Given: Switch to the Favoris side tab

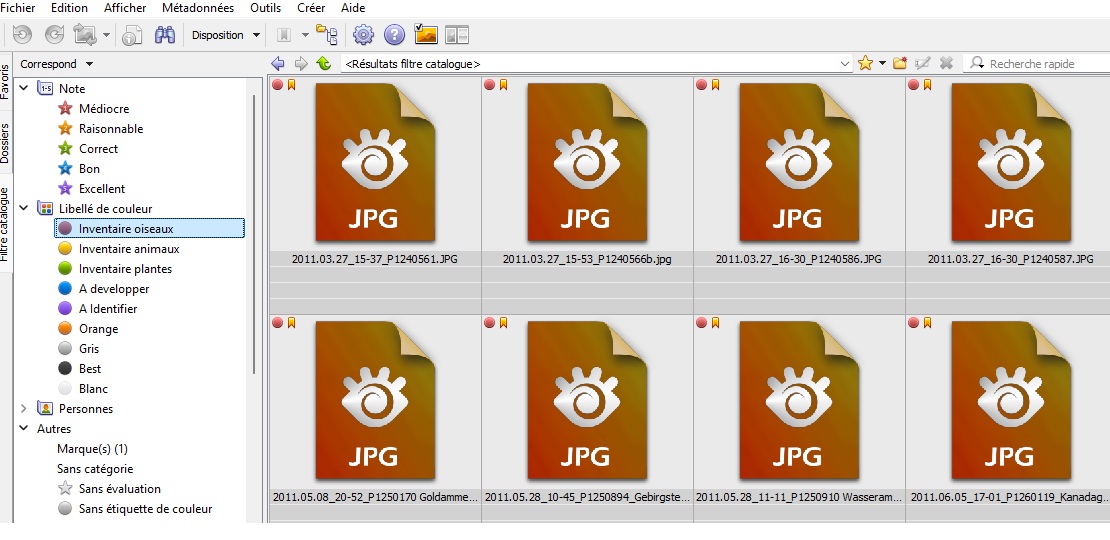Looking at the screenshot, I should click(x=6, y=81).
